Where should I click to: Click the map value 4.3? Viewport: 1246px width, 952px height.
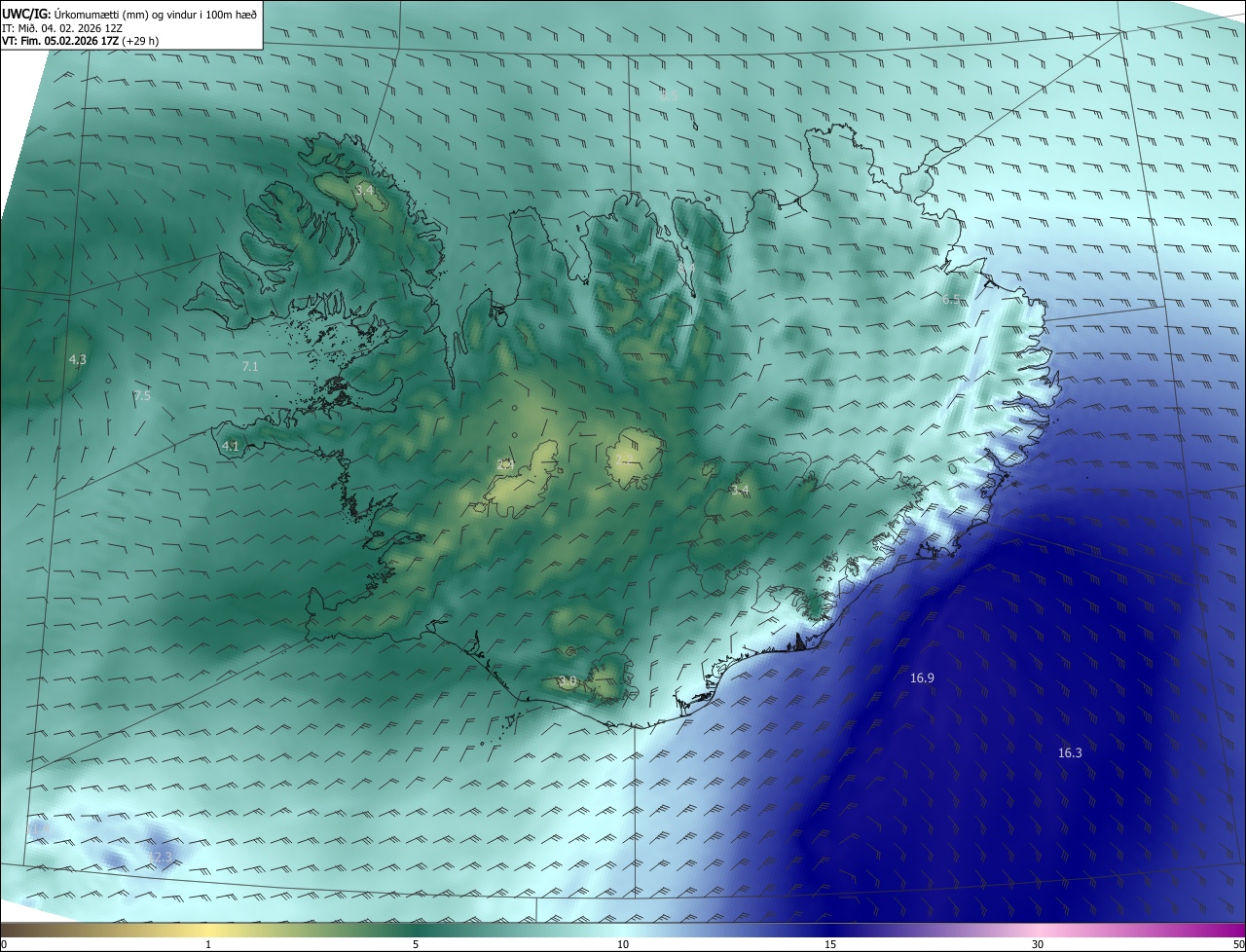[x=77, y=359]
